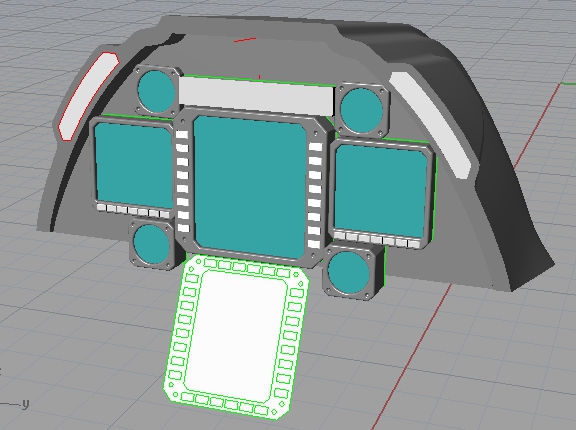Click the y axis label icon
Viewport: 576px width, 430px height.
coord(25,404)
